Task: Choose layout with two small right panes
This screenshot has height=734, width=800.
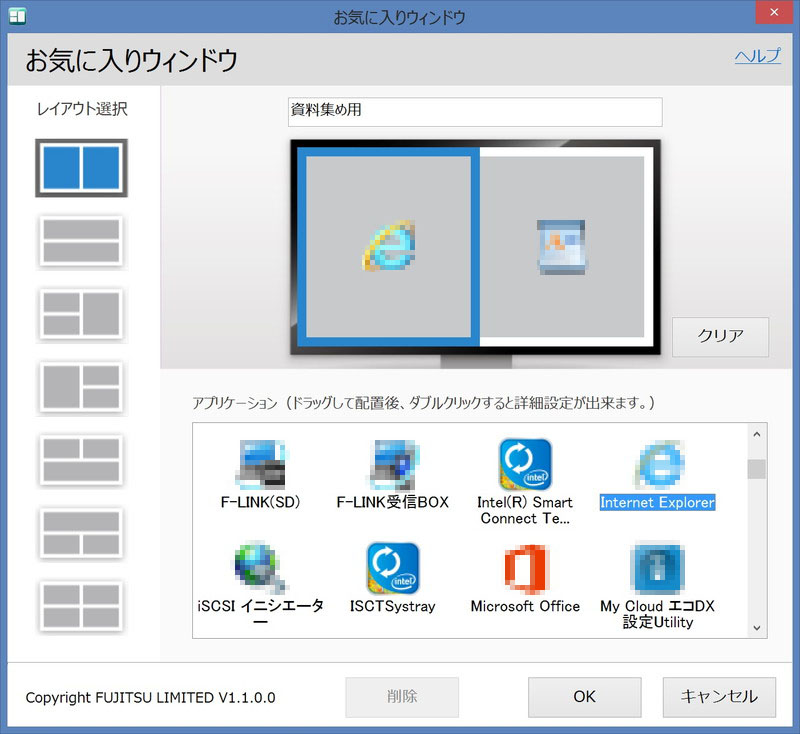Action: click(81, 386)
